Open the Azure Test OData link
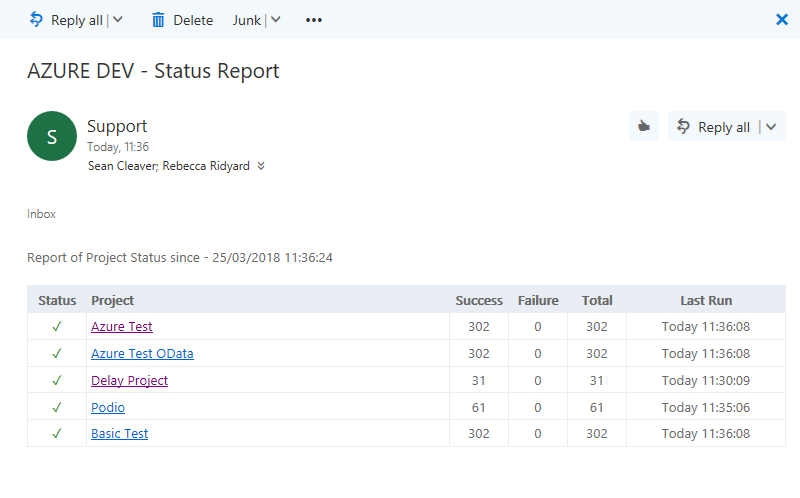Screen dimensions: 800x498 142,354
